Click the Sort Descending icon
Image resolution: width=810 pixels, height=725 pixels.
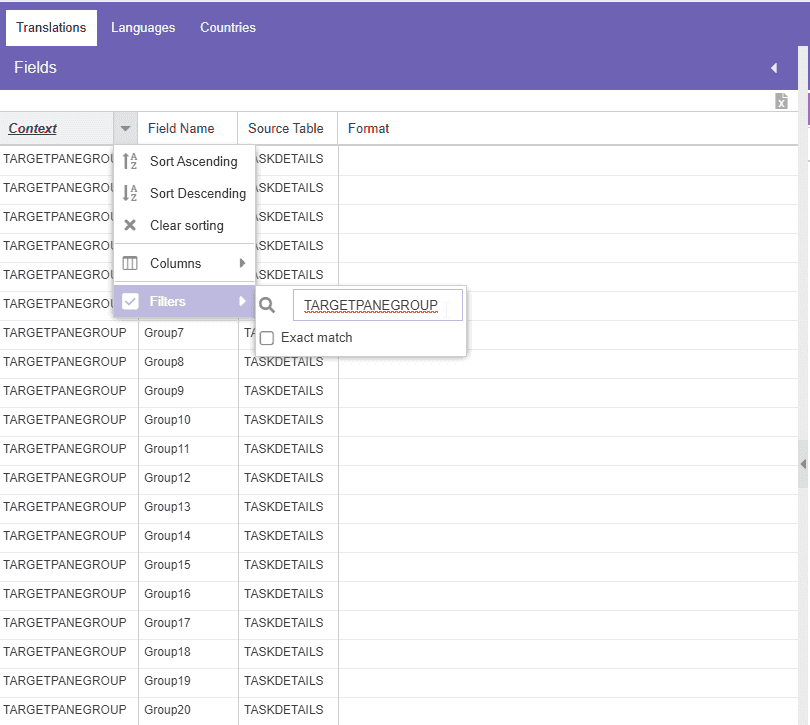(130, 193)
